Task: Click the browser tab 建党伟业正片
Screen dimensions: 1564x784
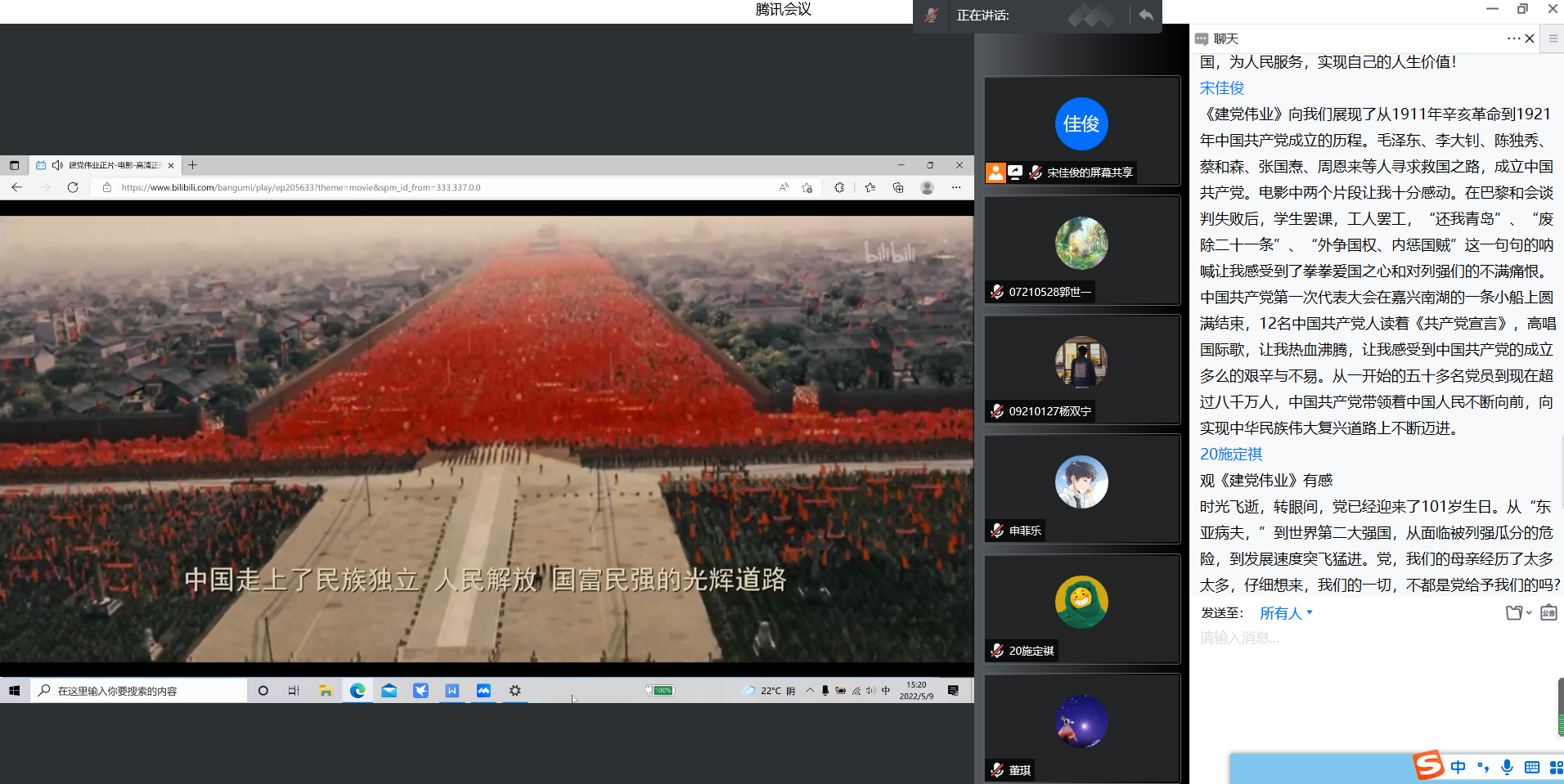Action: (x=105, y=165)
